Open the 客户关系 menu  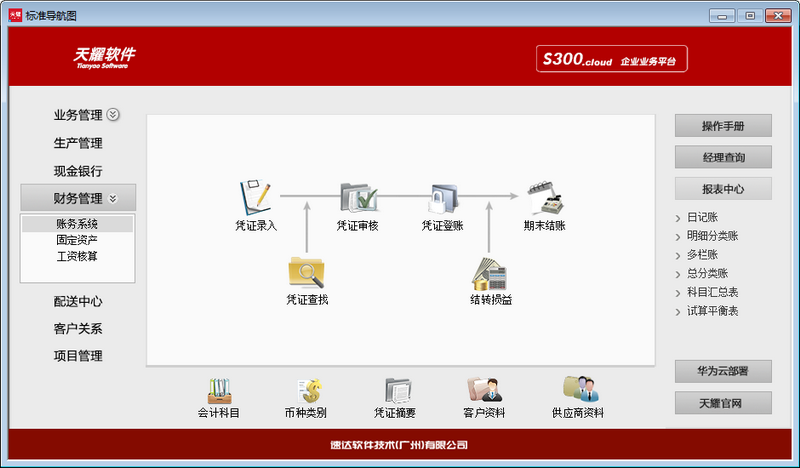78,329
